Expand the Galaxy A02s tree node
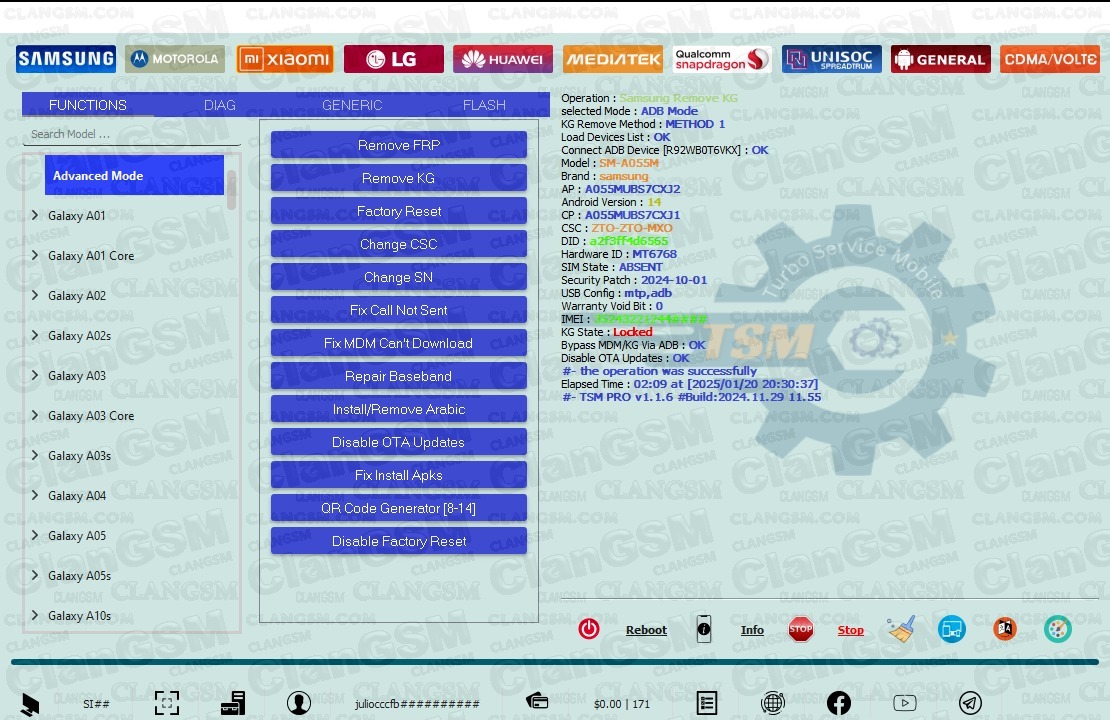Viewport: 1110px width, 720px height. [x=35, y=336]
